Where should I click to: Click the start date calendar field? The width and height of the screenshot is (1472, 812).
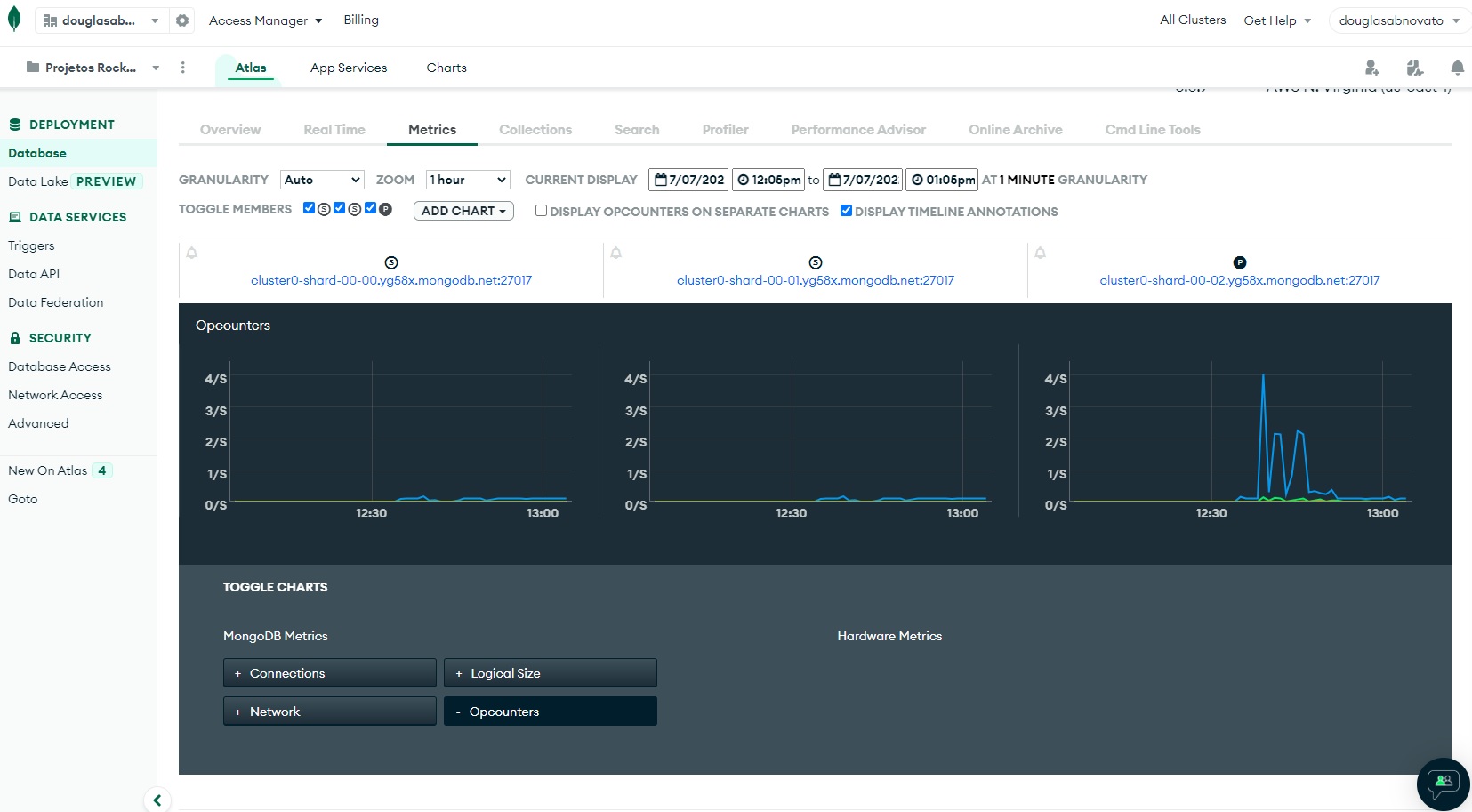[x=688, y=180]
